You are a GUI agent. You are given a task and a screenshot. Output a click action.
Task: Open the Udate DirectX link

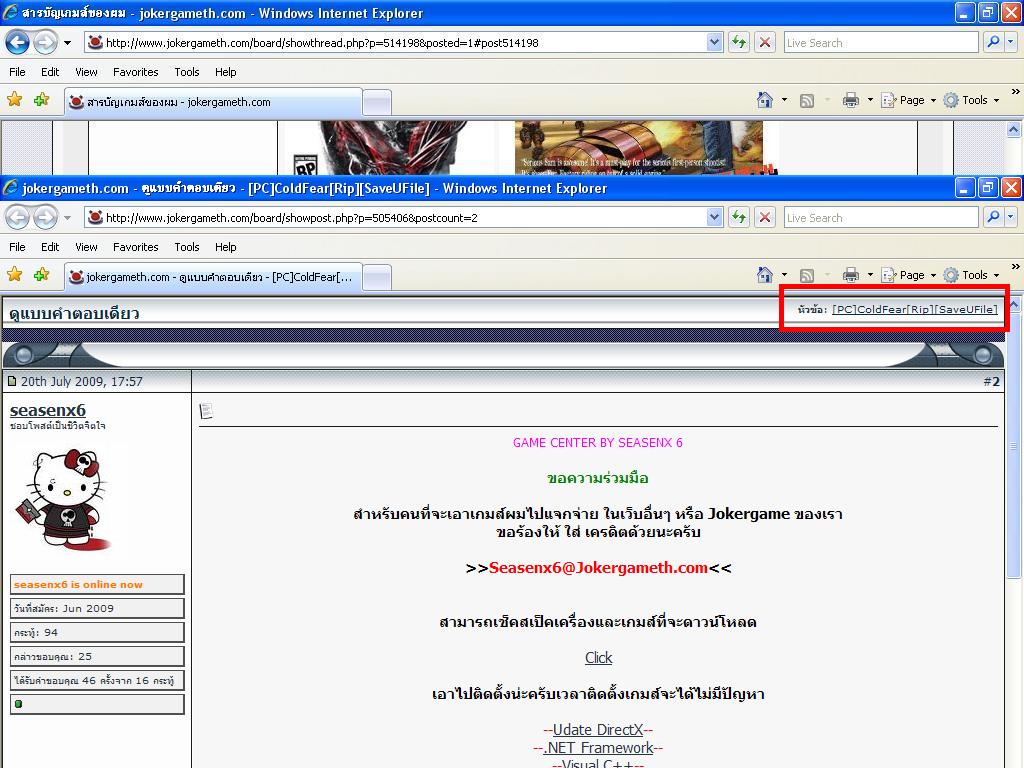pyautogui.click(x=598, y=729)
